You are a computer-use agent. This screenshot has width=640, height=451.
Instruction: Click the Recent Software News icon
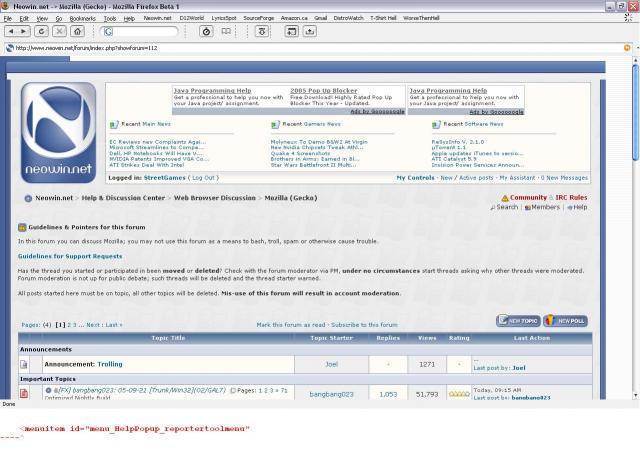(436, 124)
